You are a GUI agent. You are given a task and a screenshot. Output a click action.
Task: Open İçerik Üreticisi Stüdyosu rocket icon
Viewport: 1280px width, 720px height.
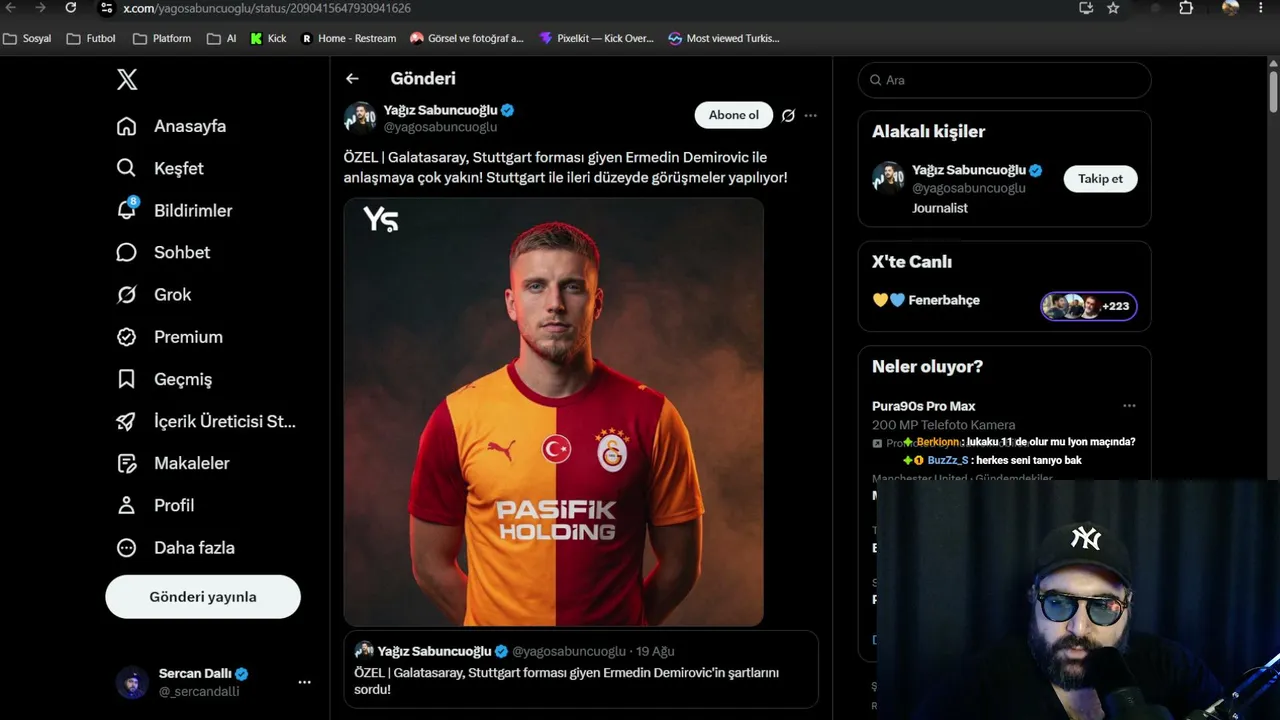click(126, 421)
